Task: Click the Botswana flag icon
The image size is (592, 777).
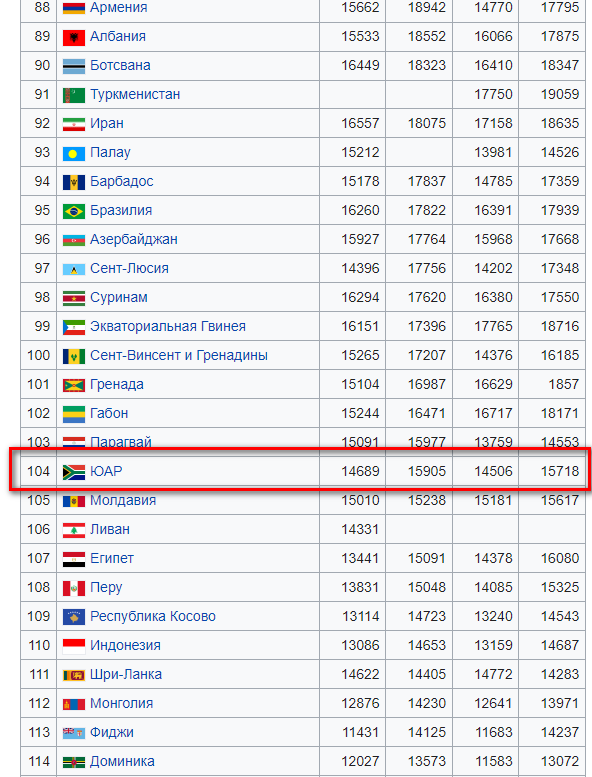Action: click(x=74, y=66)
